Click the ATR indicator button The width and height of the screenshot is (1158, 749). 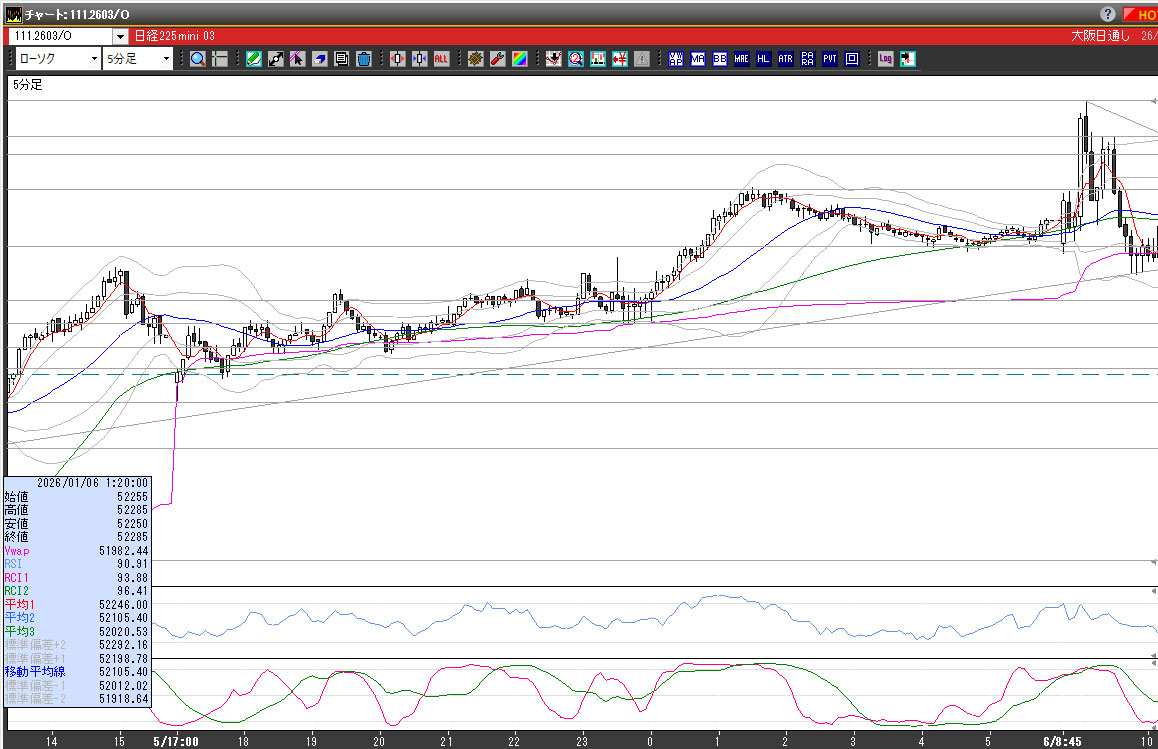coord(785,59)
